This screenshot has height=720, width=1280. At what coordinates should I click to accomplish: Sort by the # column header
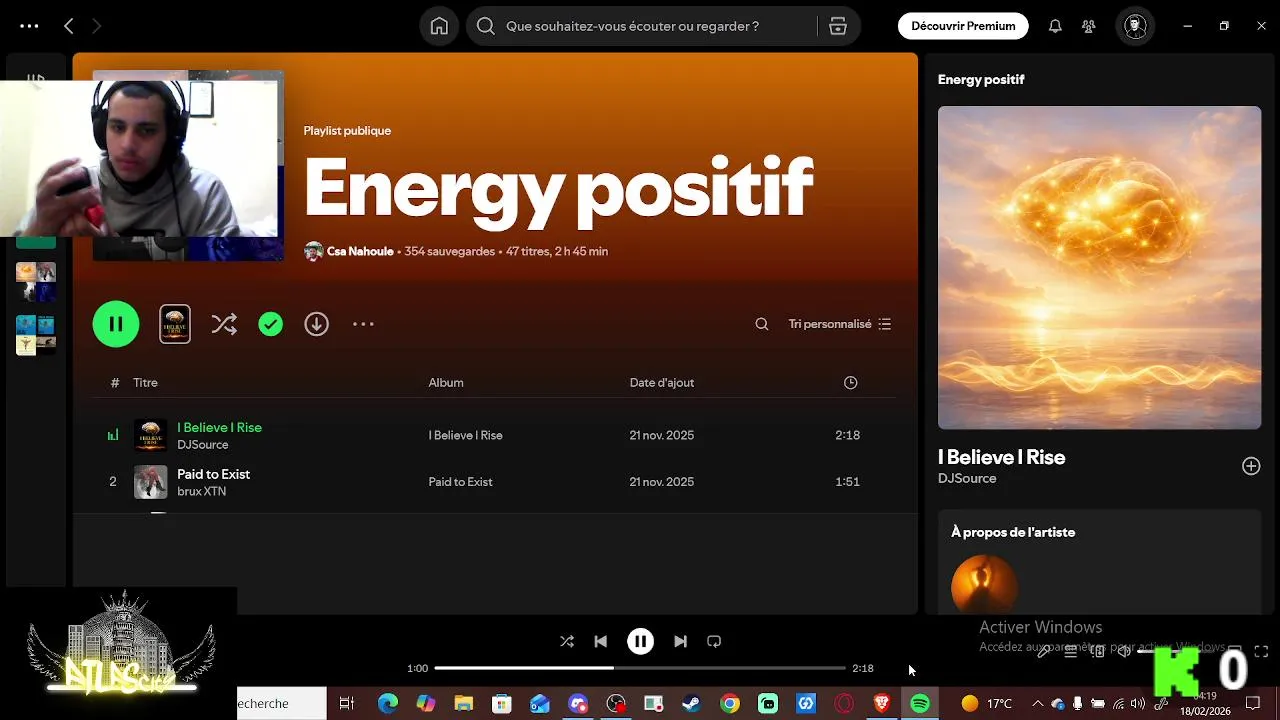point(115,382)
